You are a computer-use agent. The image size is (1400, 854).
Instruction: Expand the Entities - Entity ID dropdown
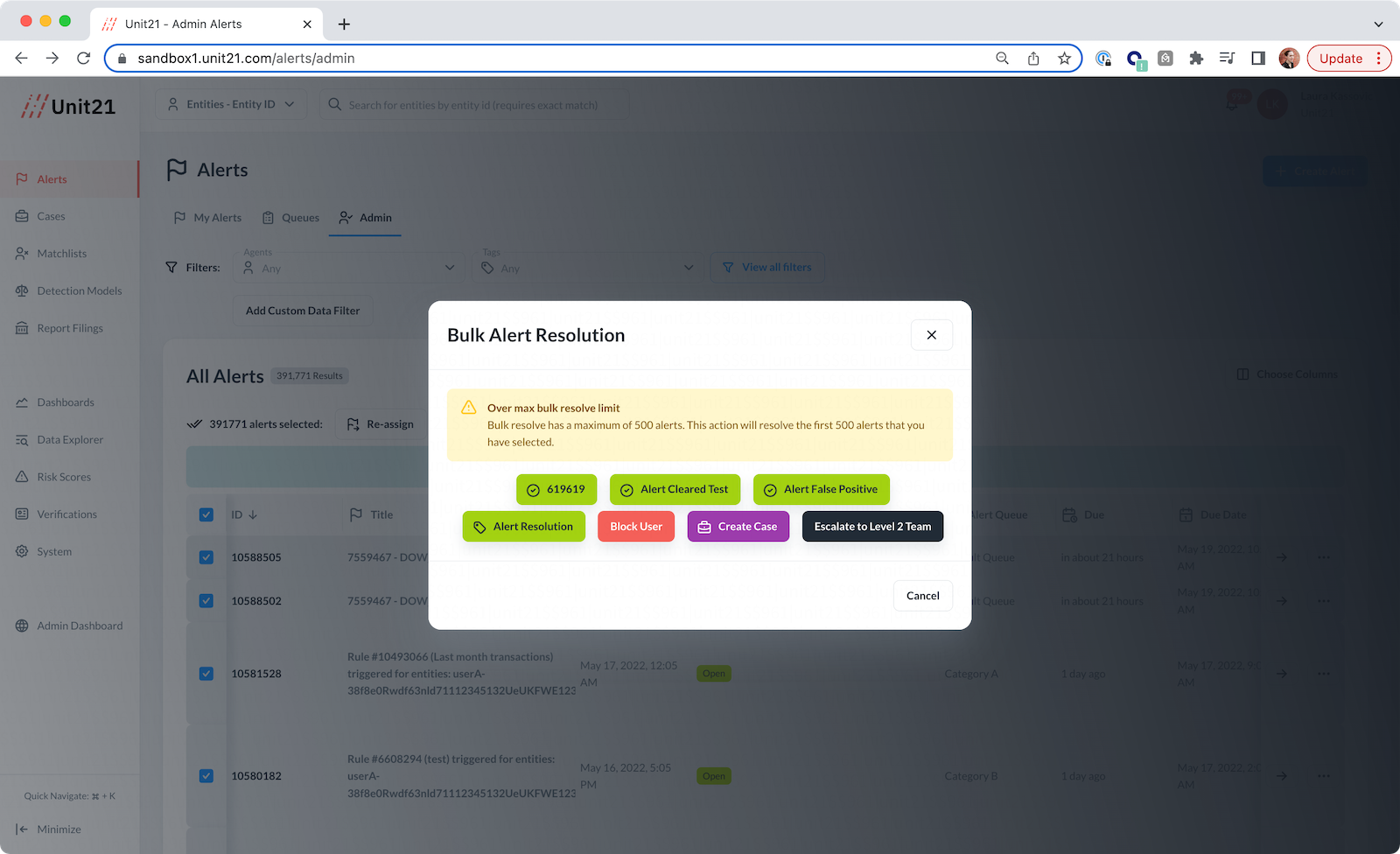(x=231, y=104)
